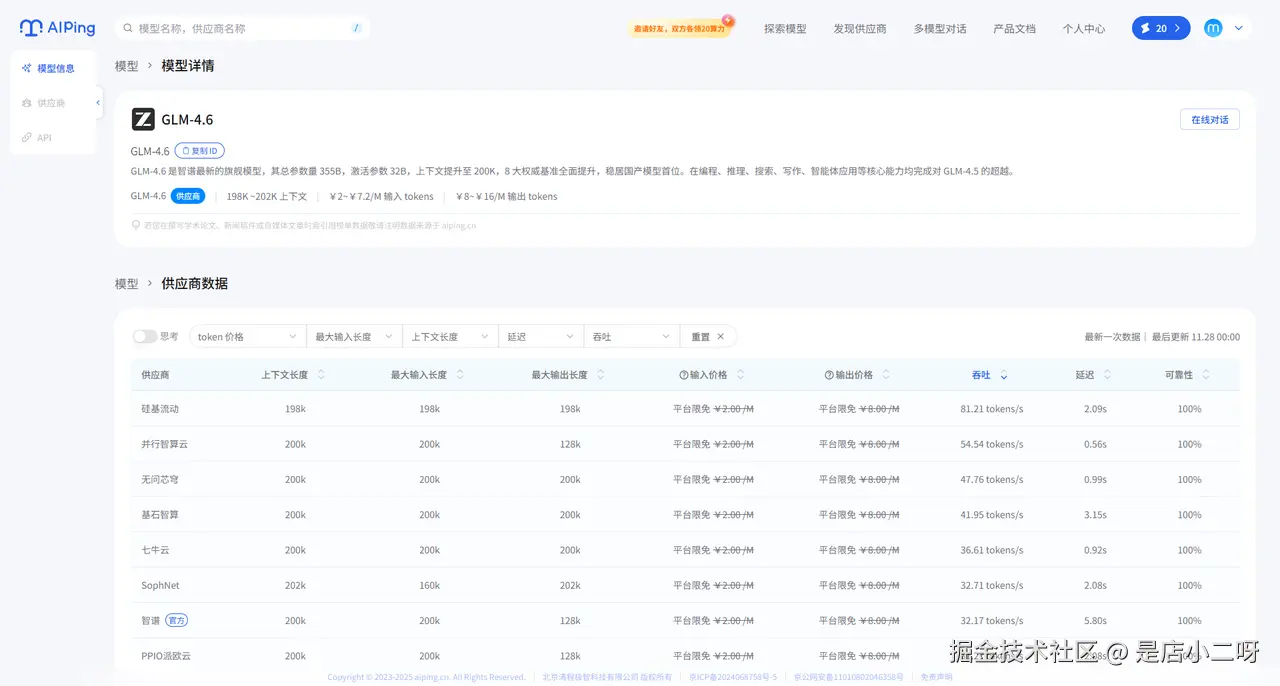Click the 输出价格 help question icon
Image resolution: width=1280 pixels, height=686 pixels.
[x=829, y=375]
